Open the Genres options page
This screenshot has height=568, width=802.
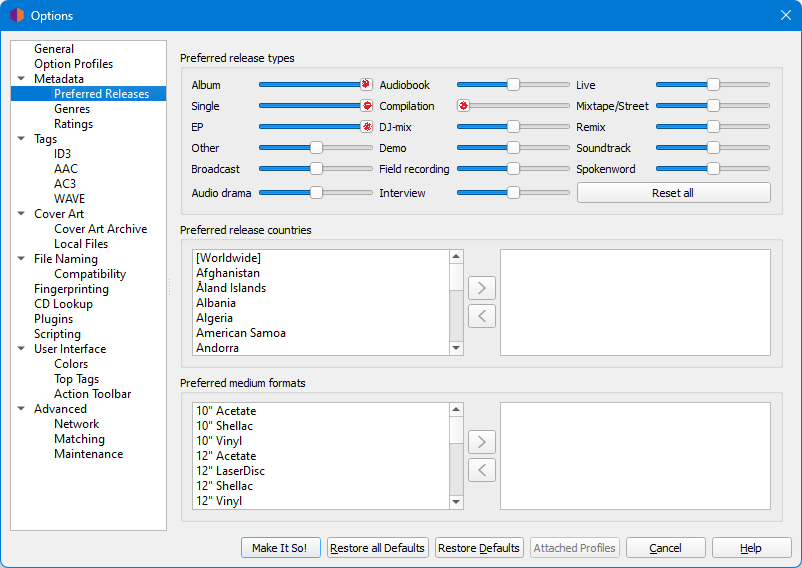click(x=72, y=109)
